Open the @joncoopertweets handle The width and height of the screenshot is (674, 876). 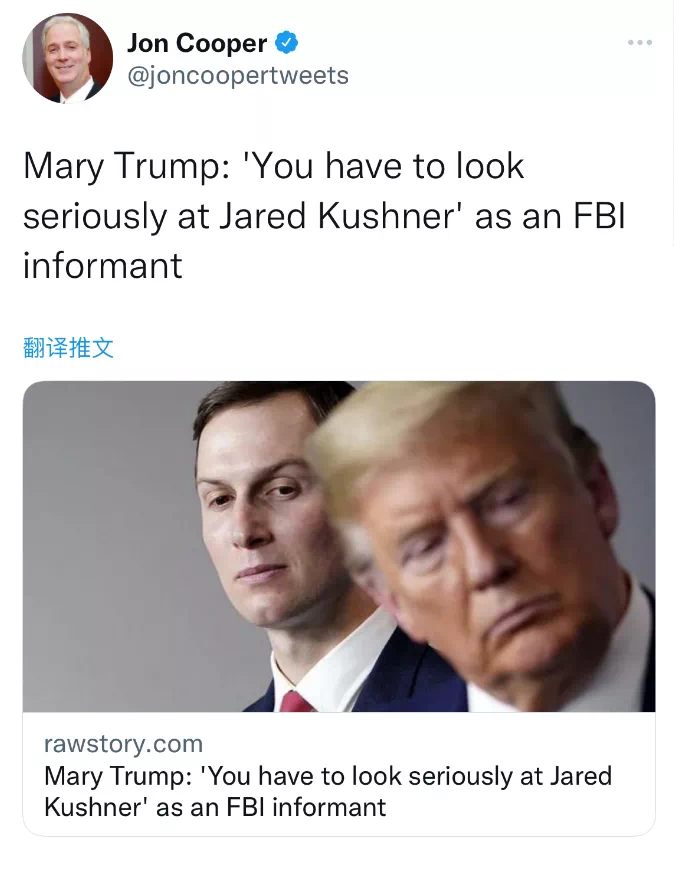pyautogui.click(x=238, y=75)
